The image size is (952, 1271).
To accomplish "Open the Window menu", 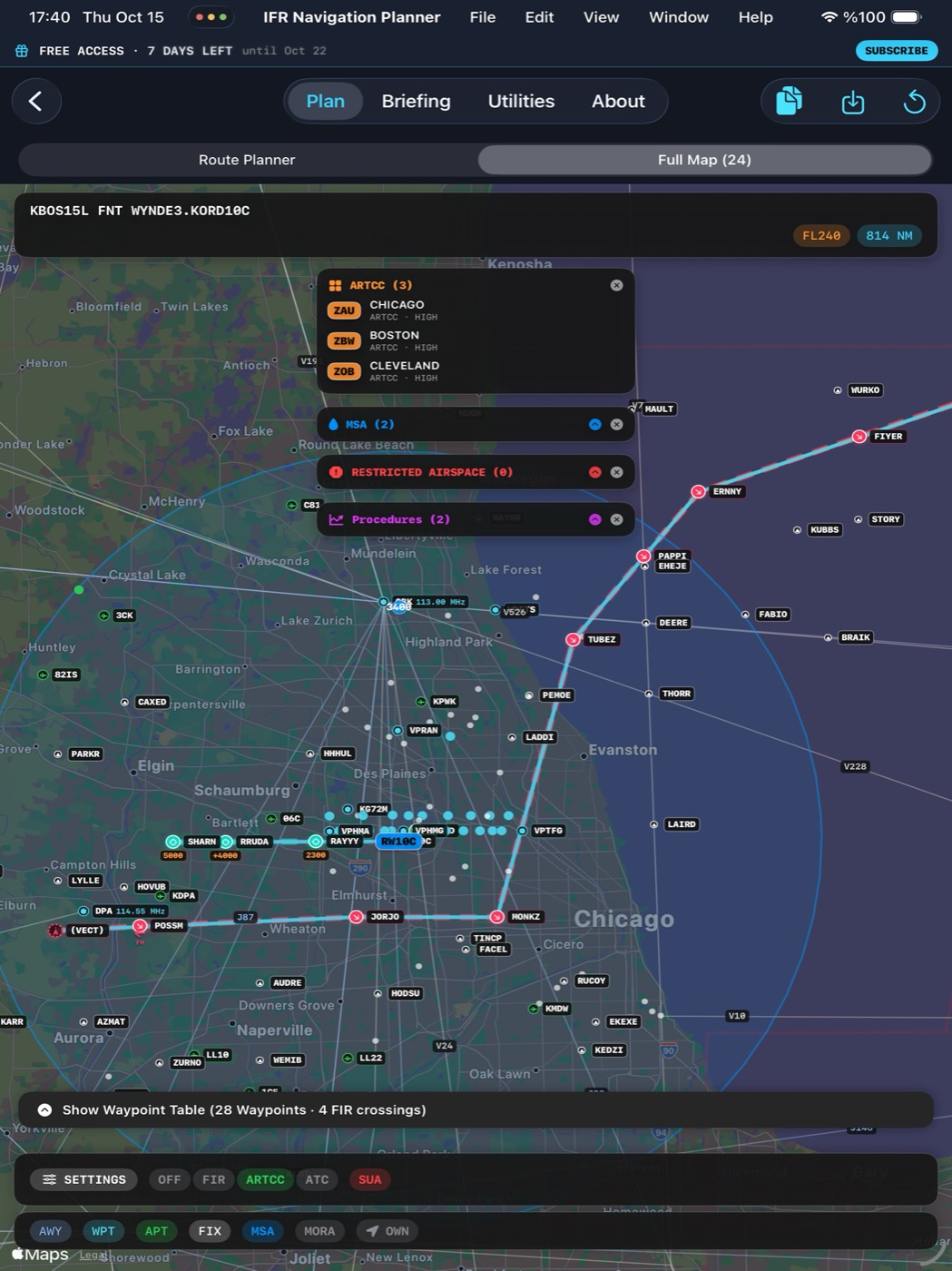I will click(x=678, y=17).
